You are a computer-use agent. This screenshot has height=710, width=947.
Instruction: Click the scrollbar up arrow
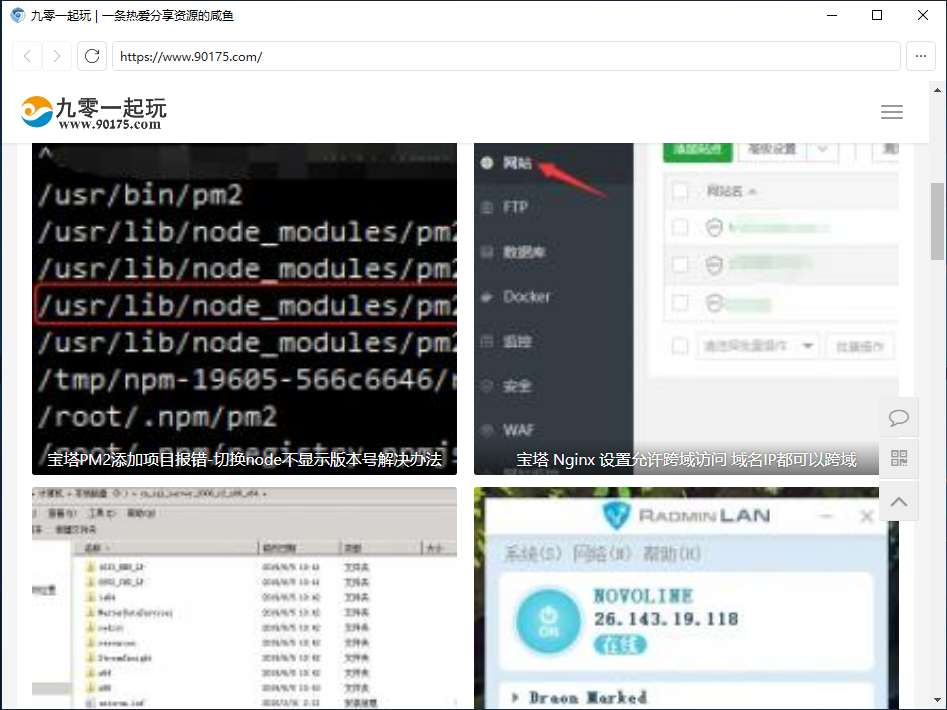[937, 91]
